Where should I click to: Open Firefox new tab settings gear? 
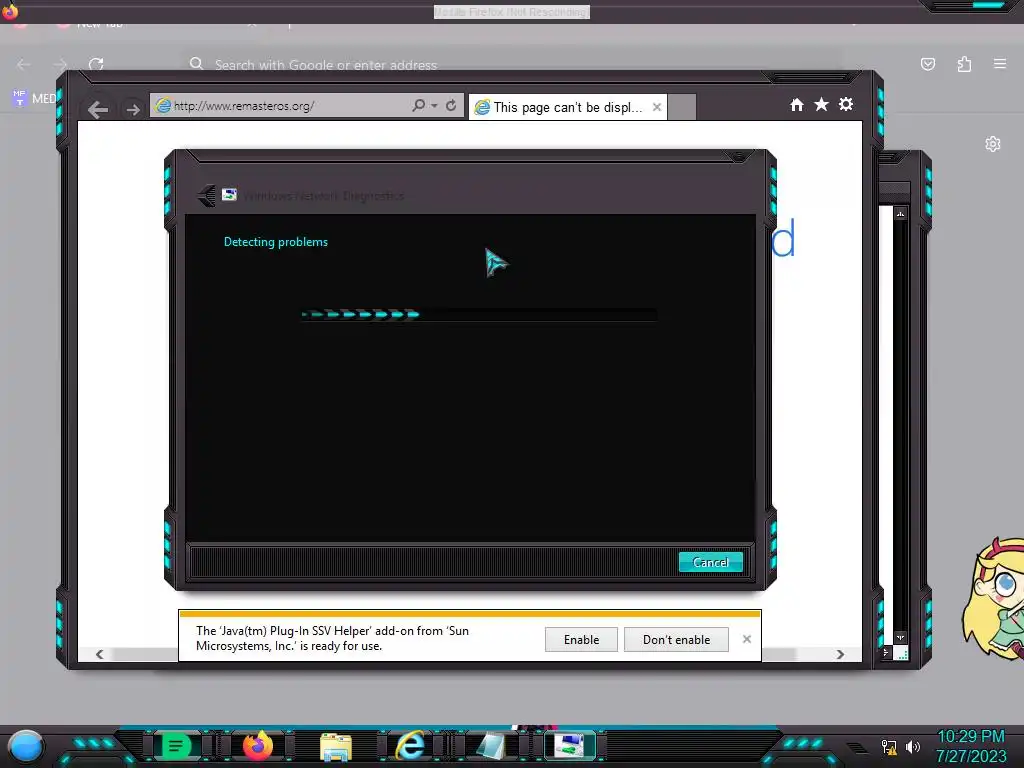coord(993,144)
